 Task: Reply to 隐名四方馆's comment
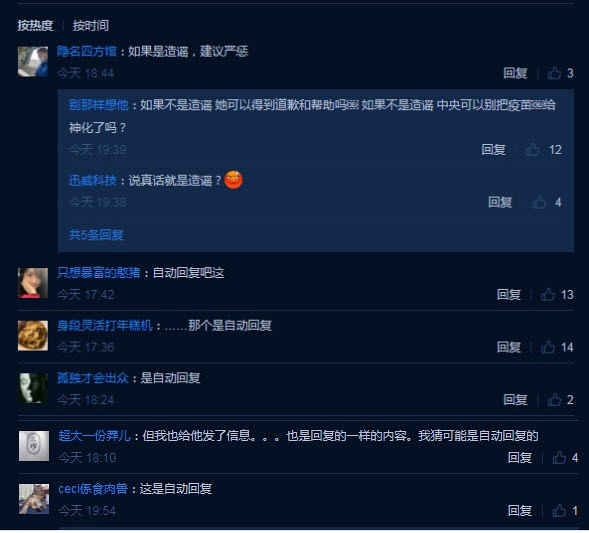pyautogui.click(x=515, y=73)
